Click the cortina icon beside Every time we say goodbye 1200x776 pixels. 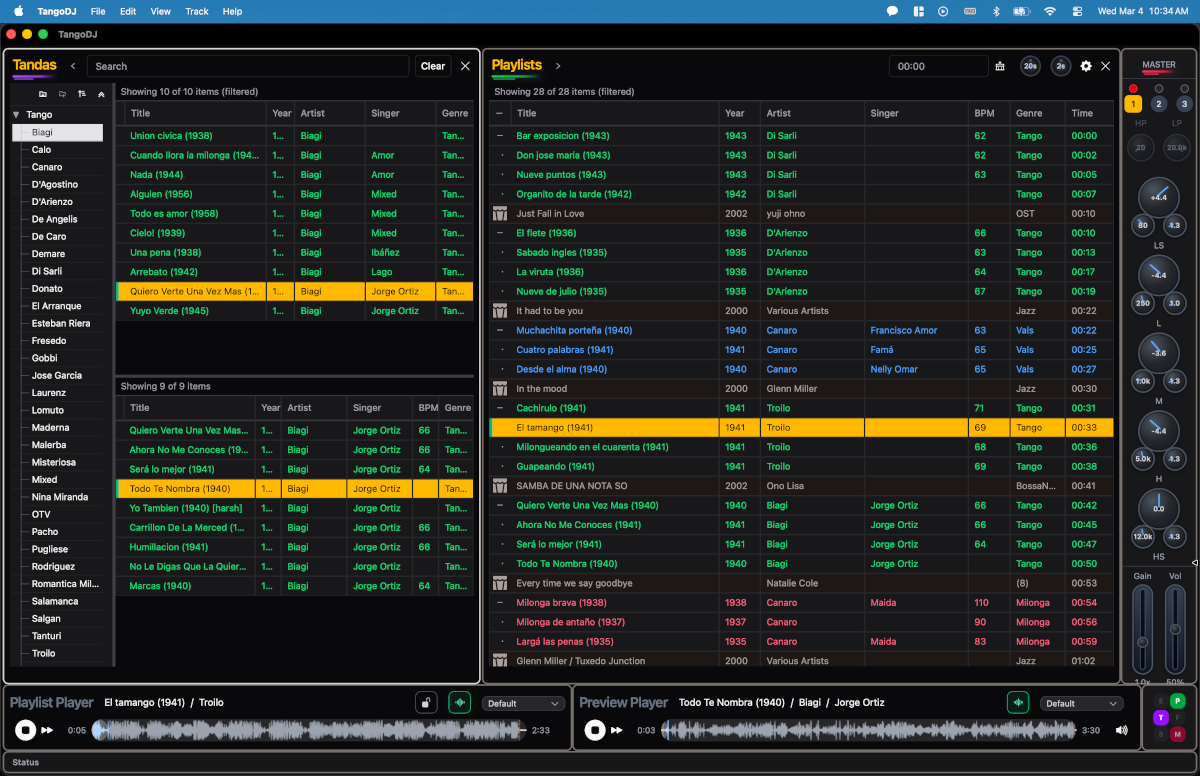[x=501, y=583]
